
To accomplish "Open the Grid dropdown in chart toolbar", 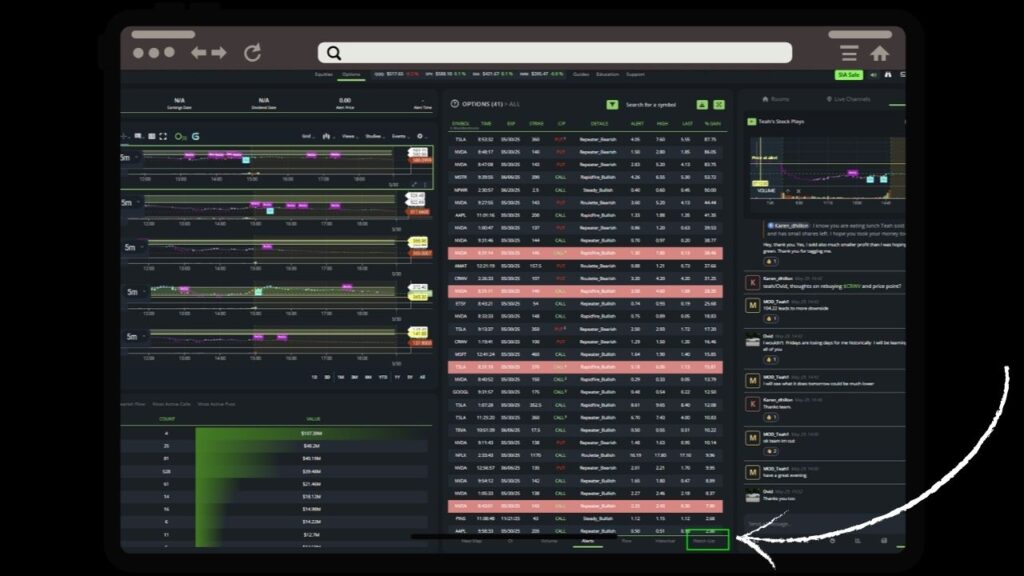I will click(x=308, y=136).
